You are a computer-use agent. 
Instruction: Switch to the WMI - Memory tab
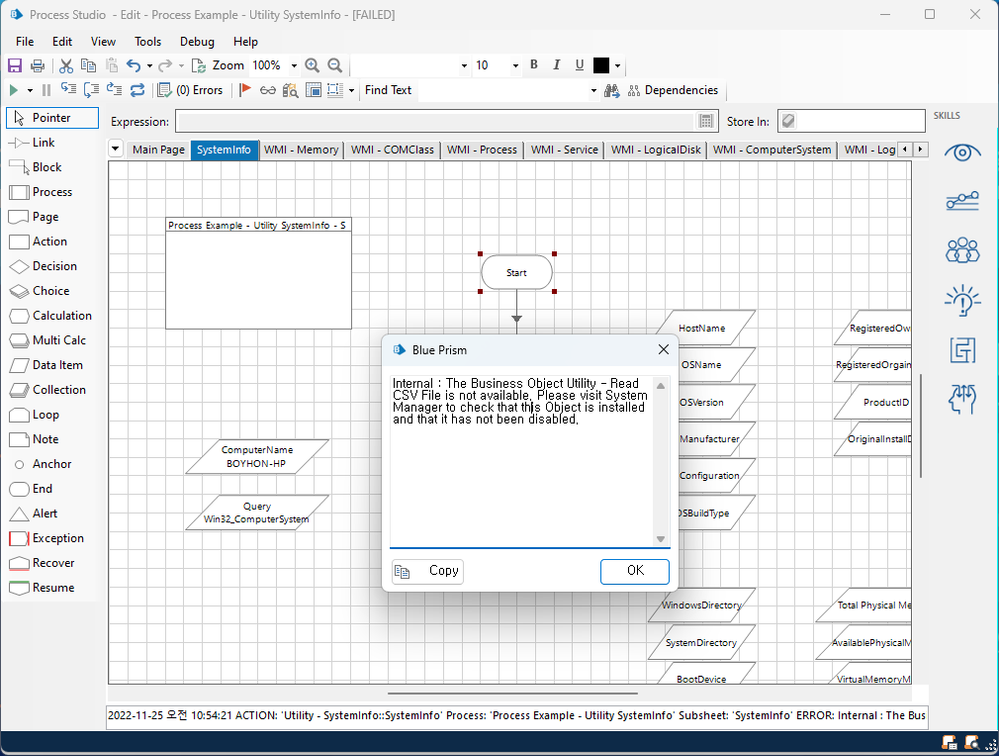click(x=301, y=150)
